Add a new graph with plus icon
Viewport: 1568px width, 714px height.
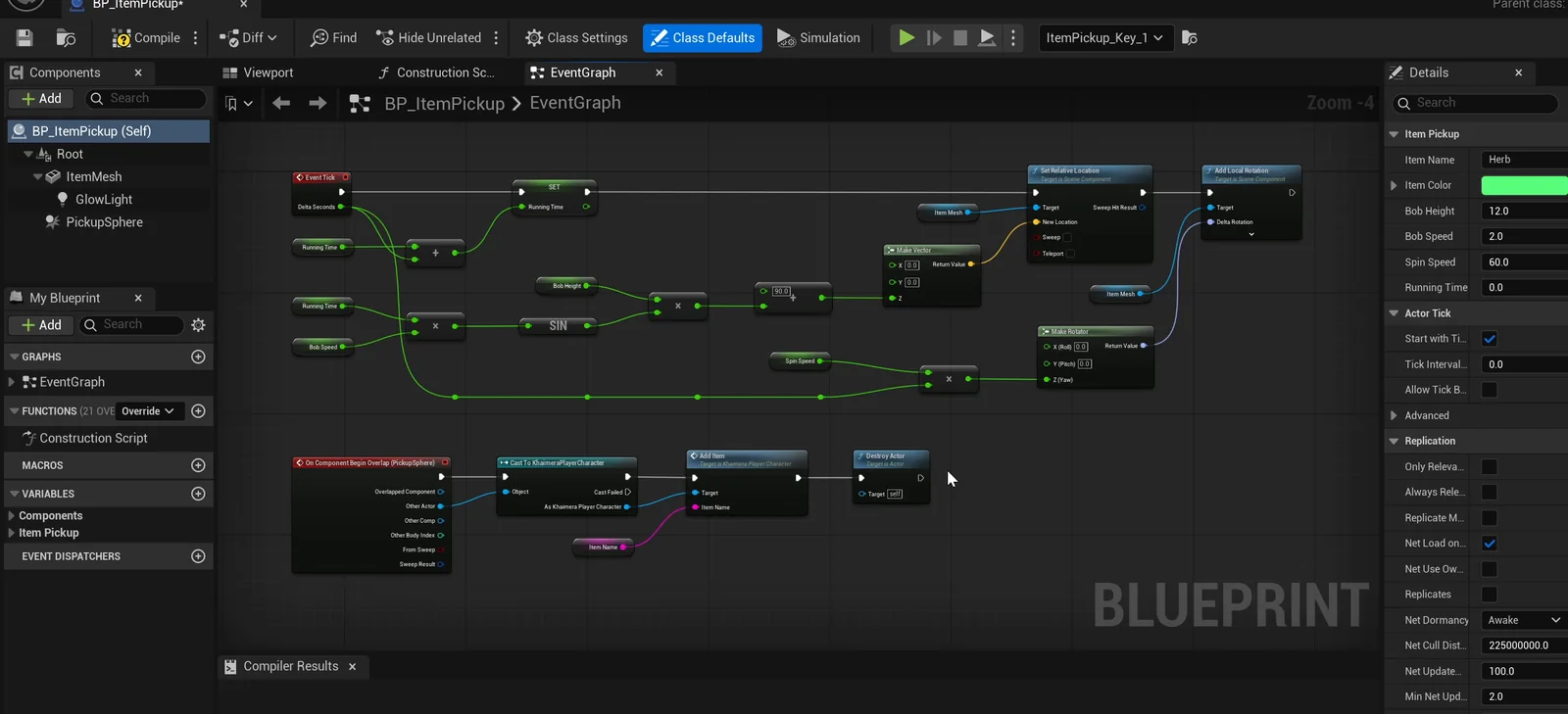pos(198,357)
